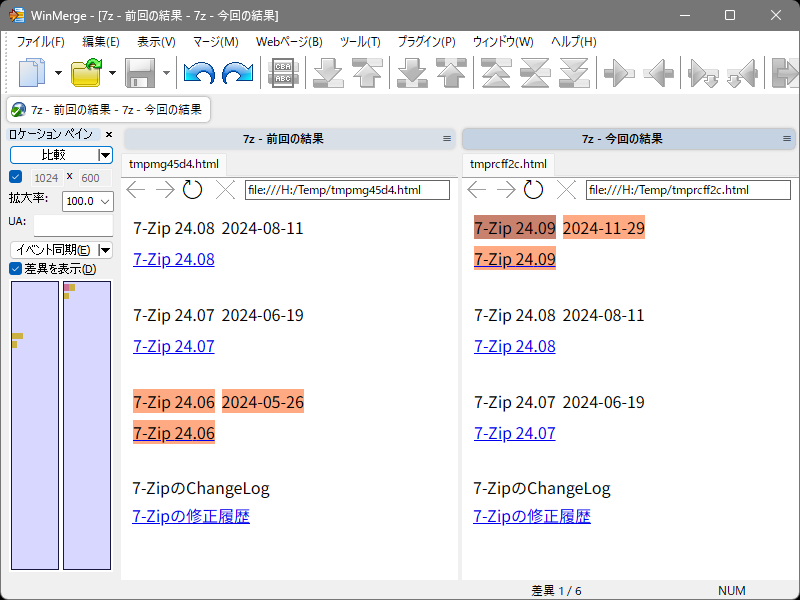
Task: Go back in the left browser pane
Action: click(135, 190)
